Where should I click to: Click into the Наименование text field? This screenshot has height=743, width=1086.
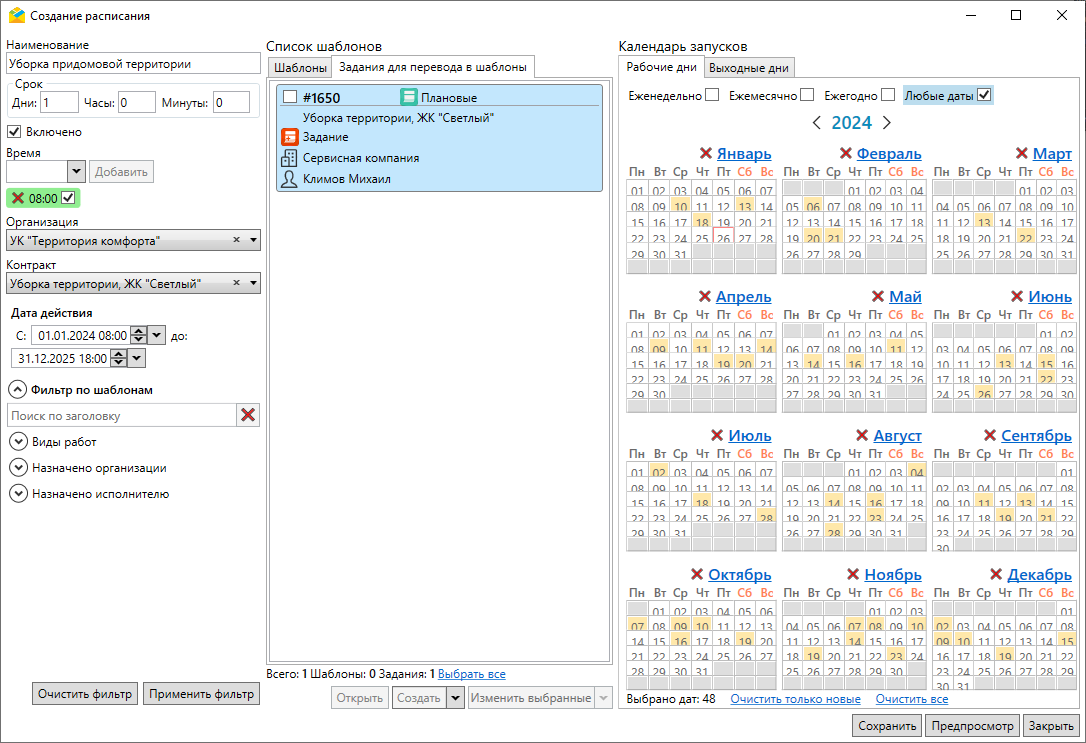[132, 64]
